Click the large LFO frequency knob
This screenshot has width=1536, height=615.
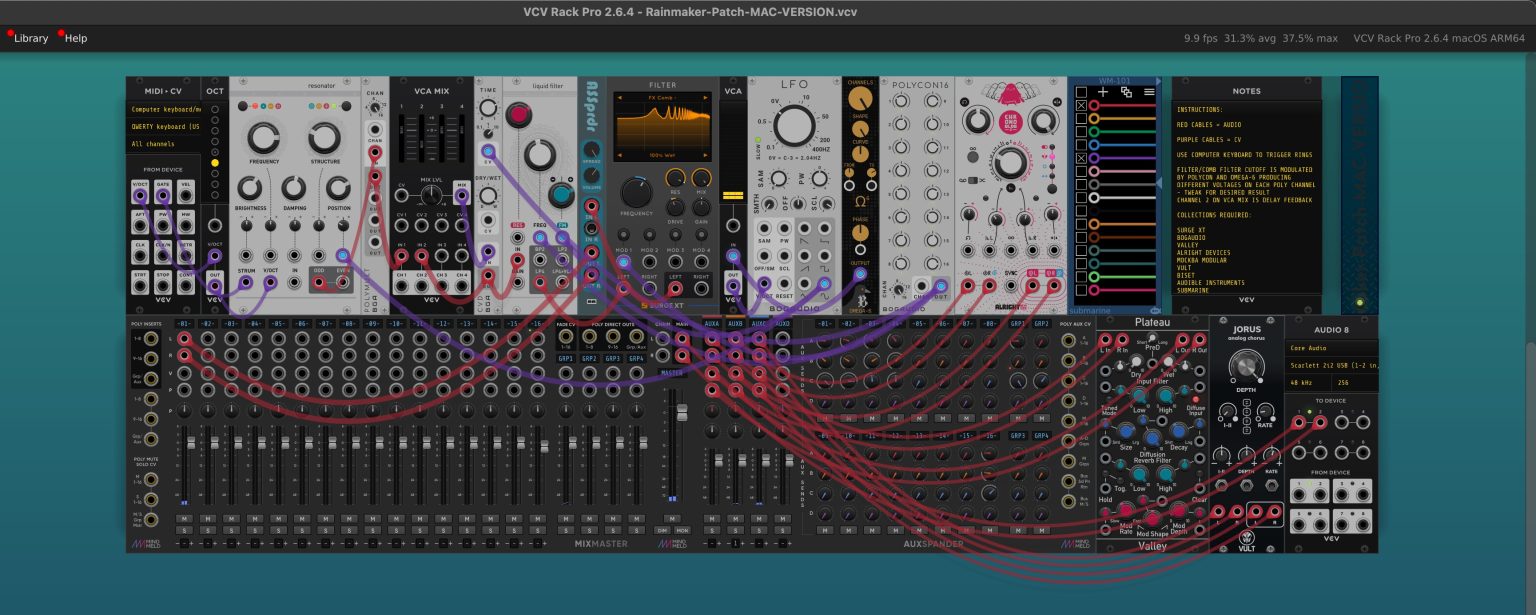tap(794, 126)
